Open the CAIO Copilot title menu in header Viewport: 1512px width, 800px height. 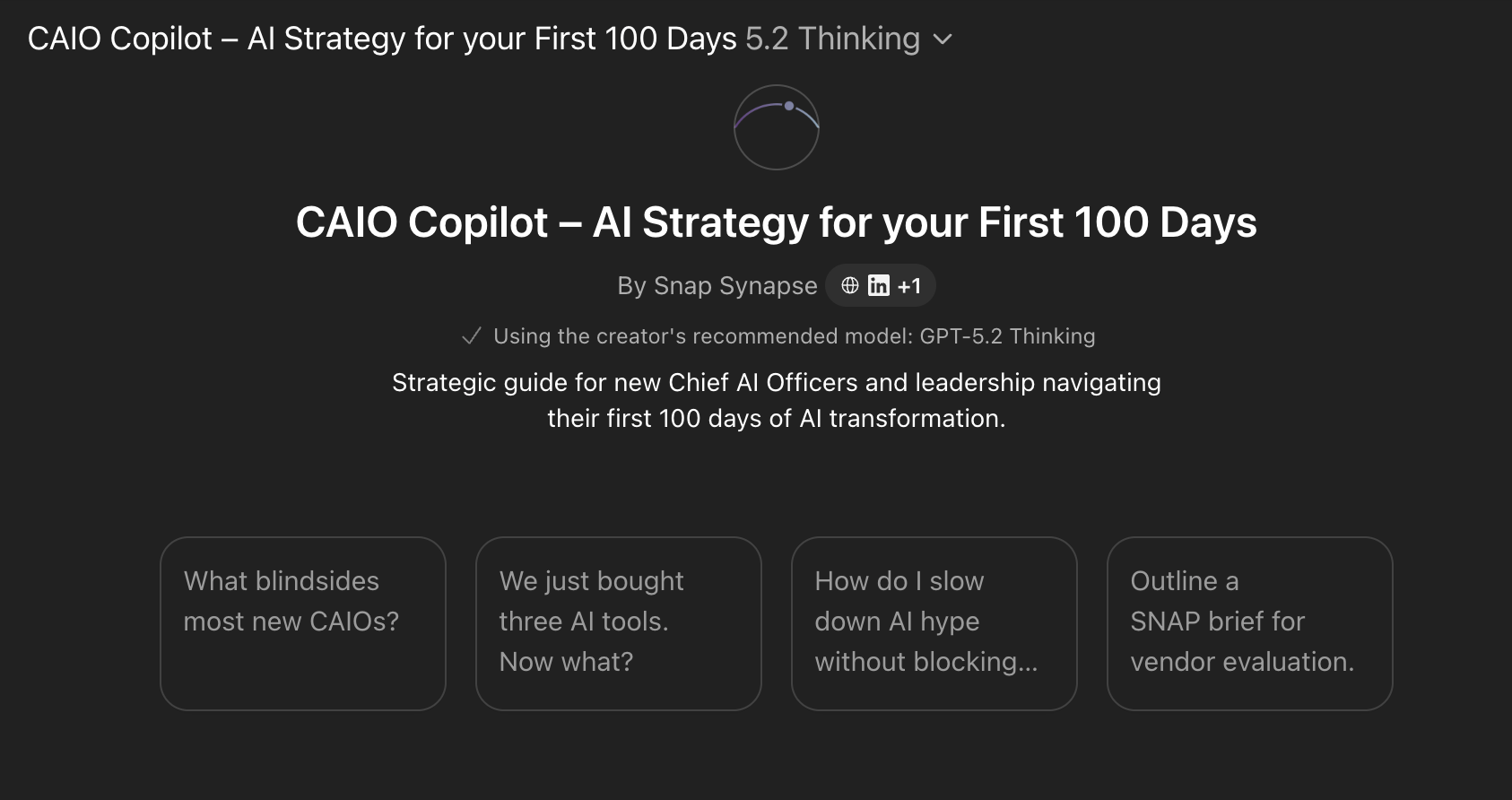[x=381, y=39]
